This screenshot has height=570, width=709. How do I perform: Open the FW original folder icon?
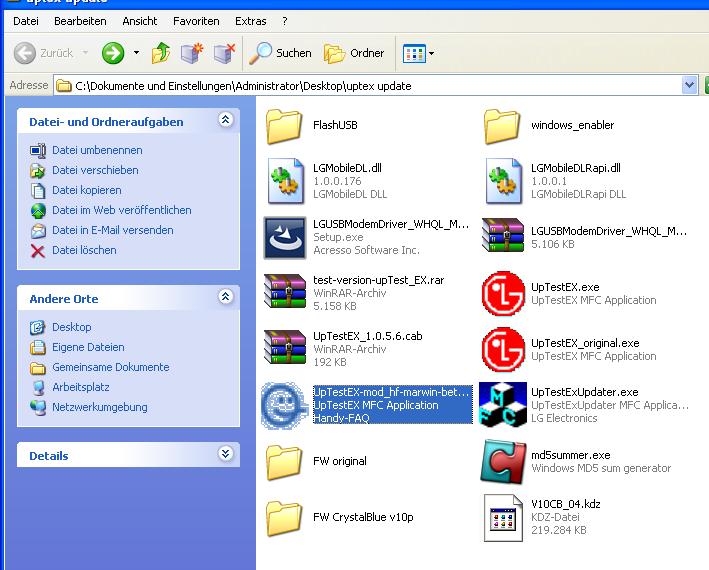click(284, 462)
